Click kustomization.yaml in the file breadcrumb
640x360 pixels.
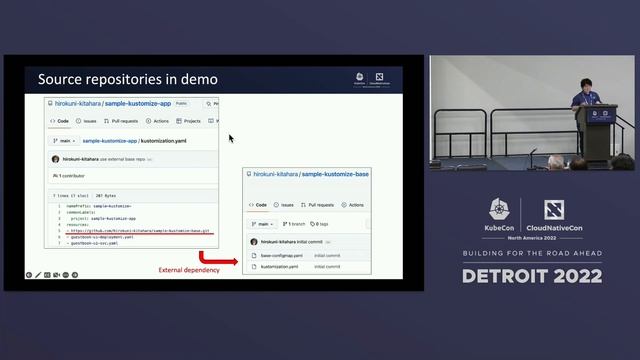pyautogui.click(x=164, y=141)
